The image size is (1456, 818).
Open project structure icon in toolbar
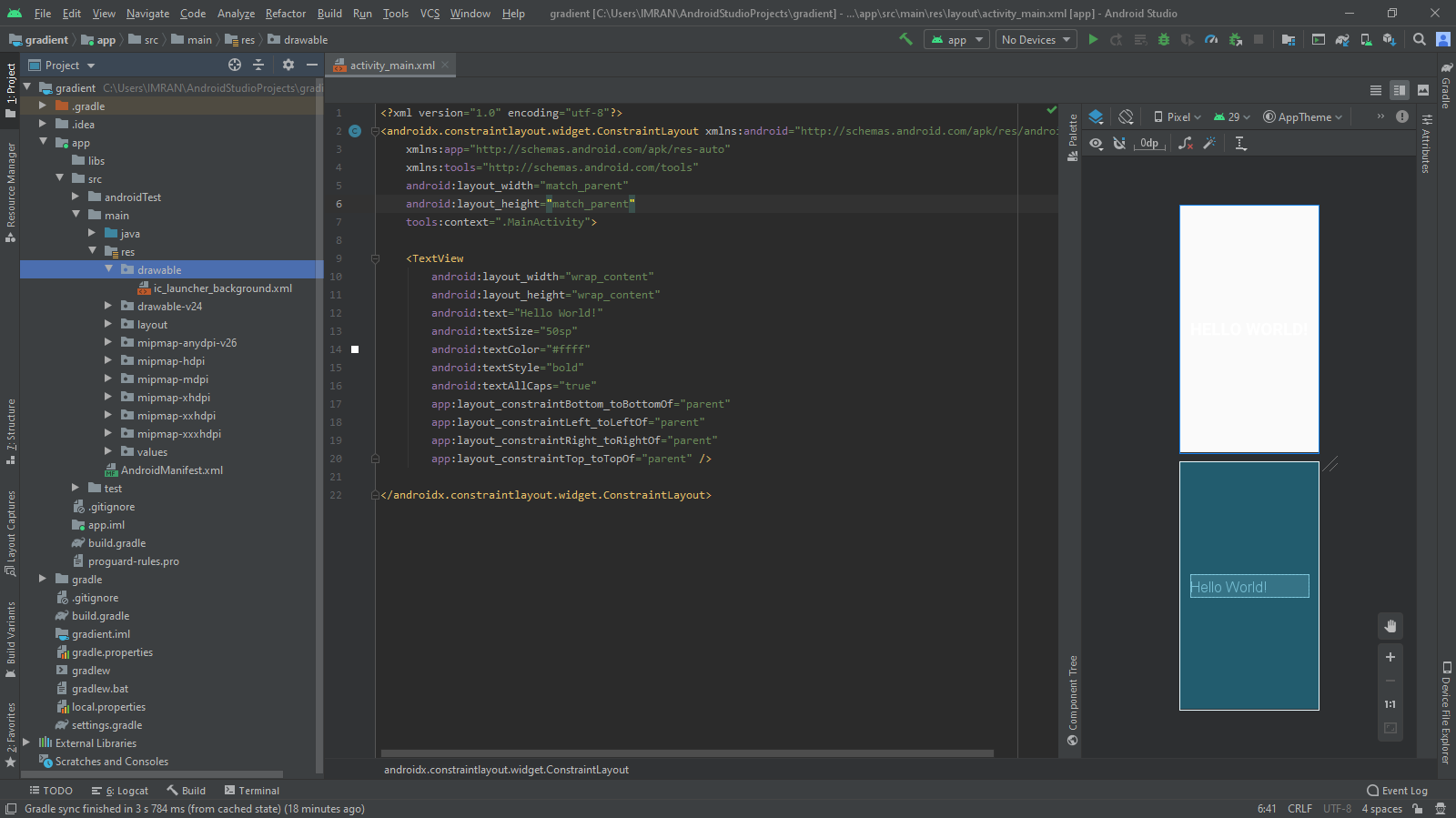[x=1289, y=39]
